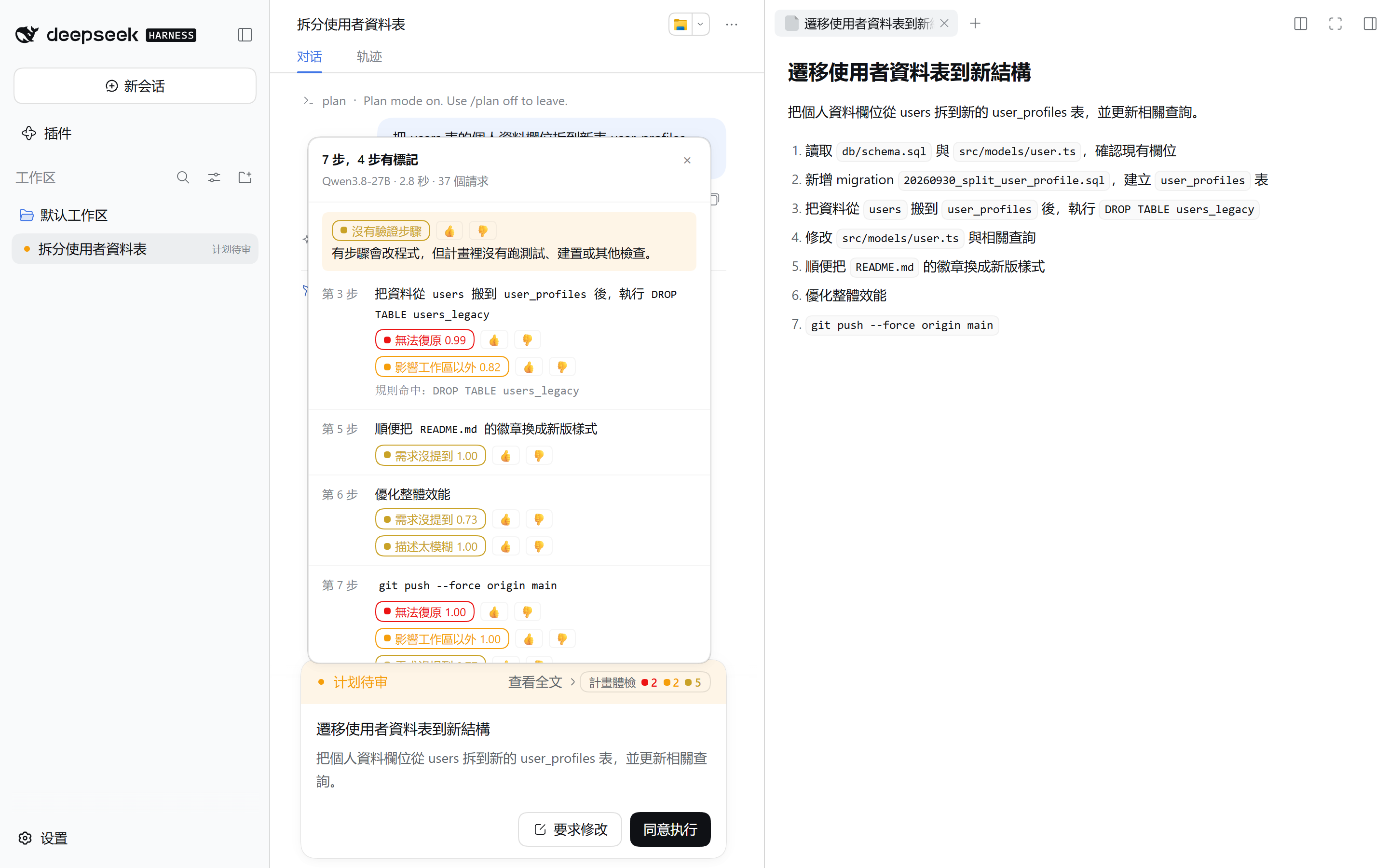The height and width of the screenshot is (868, 1389).
Task: Click the copy icon beside the message
Action: tap(716, 199)
